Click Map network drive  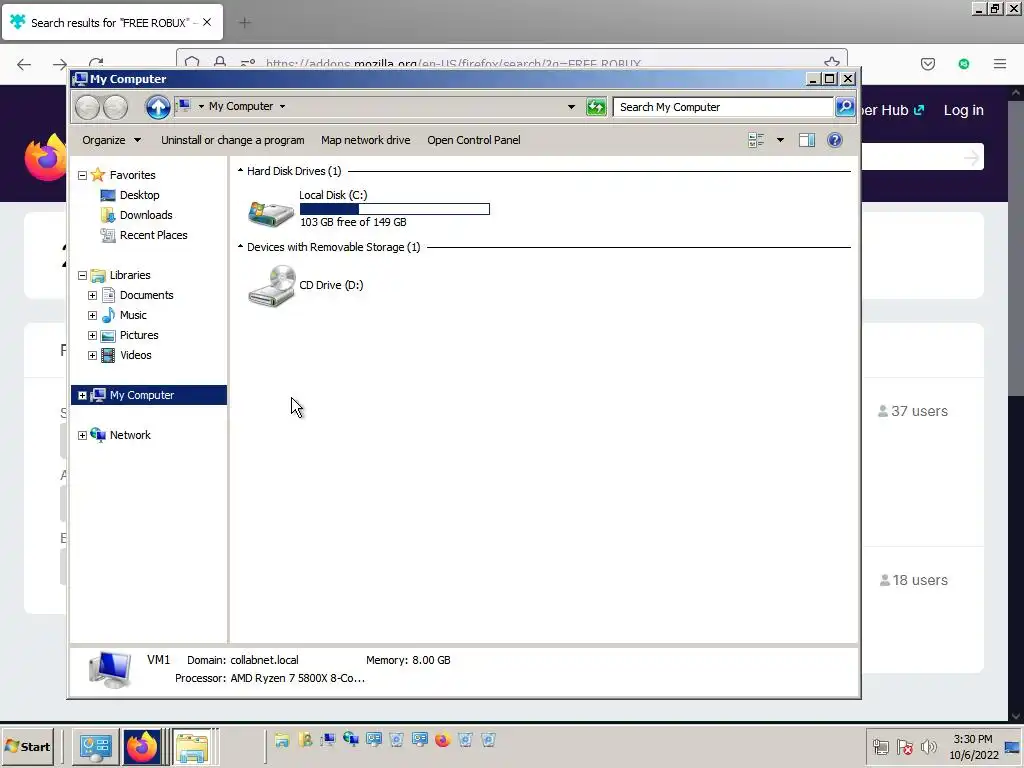tap(366, 140)
